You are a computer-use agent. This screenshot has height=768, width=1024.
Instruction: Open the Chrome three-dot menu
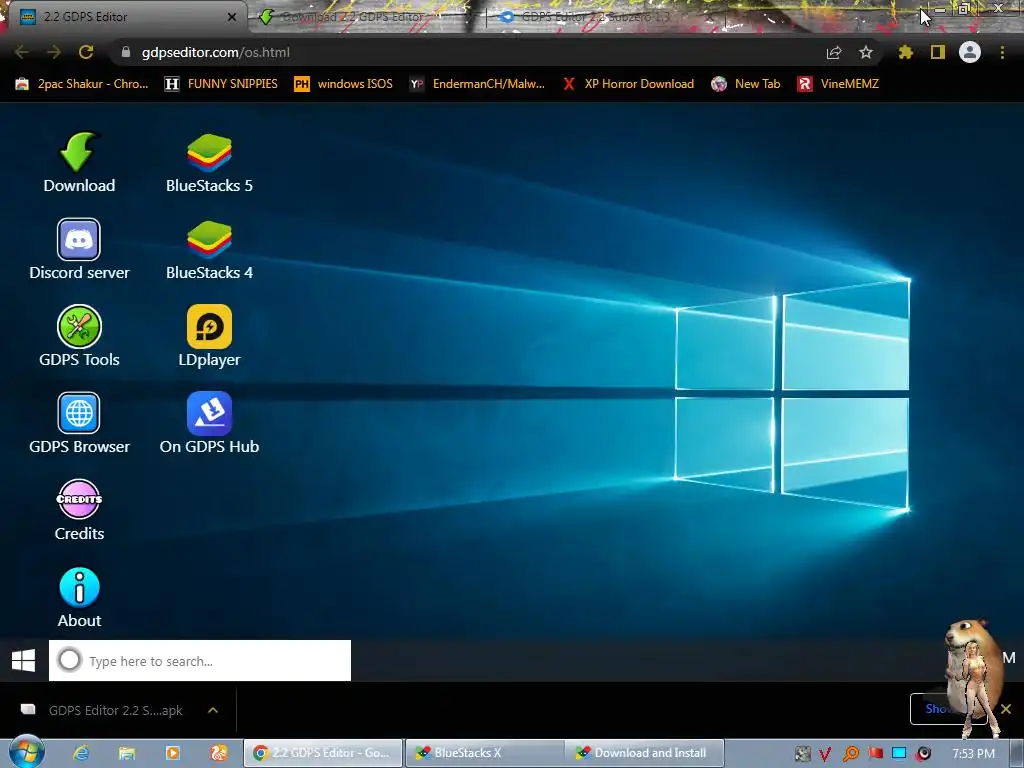(x=1002, y=52)
